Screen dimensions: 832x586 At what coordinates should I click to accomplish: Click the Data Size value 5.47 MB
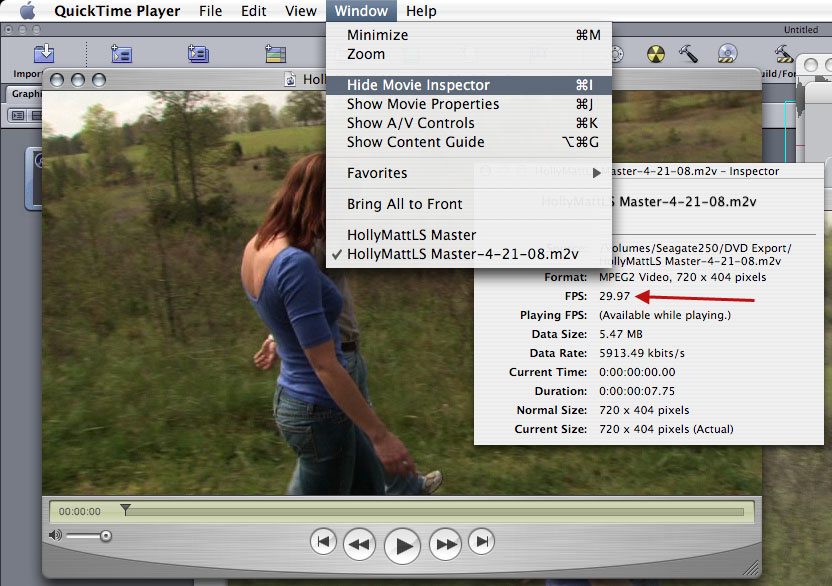pyautogui.click(x=621, y=334)
